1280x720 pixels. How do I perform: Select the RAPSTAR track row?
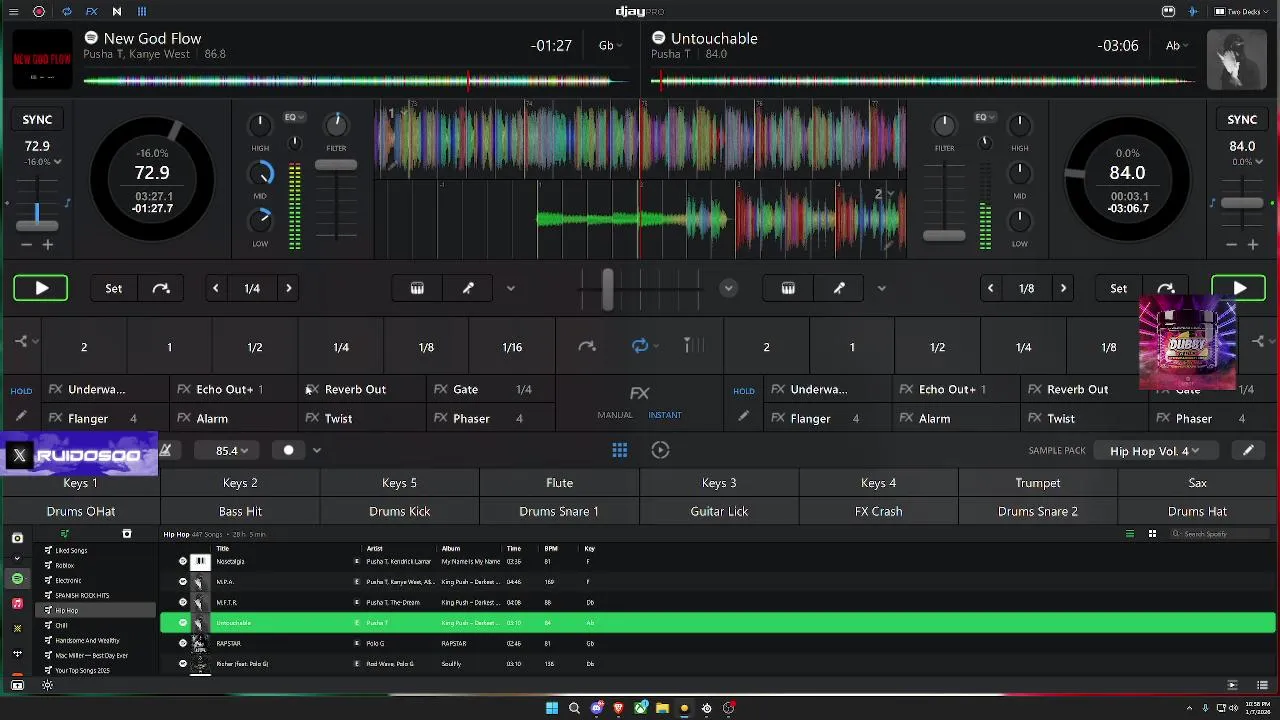718,644
